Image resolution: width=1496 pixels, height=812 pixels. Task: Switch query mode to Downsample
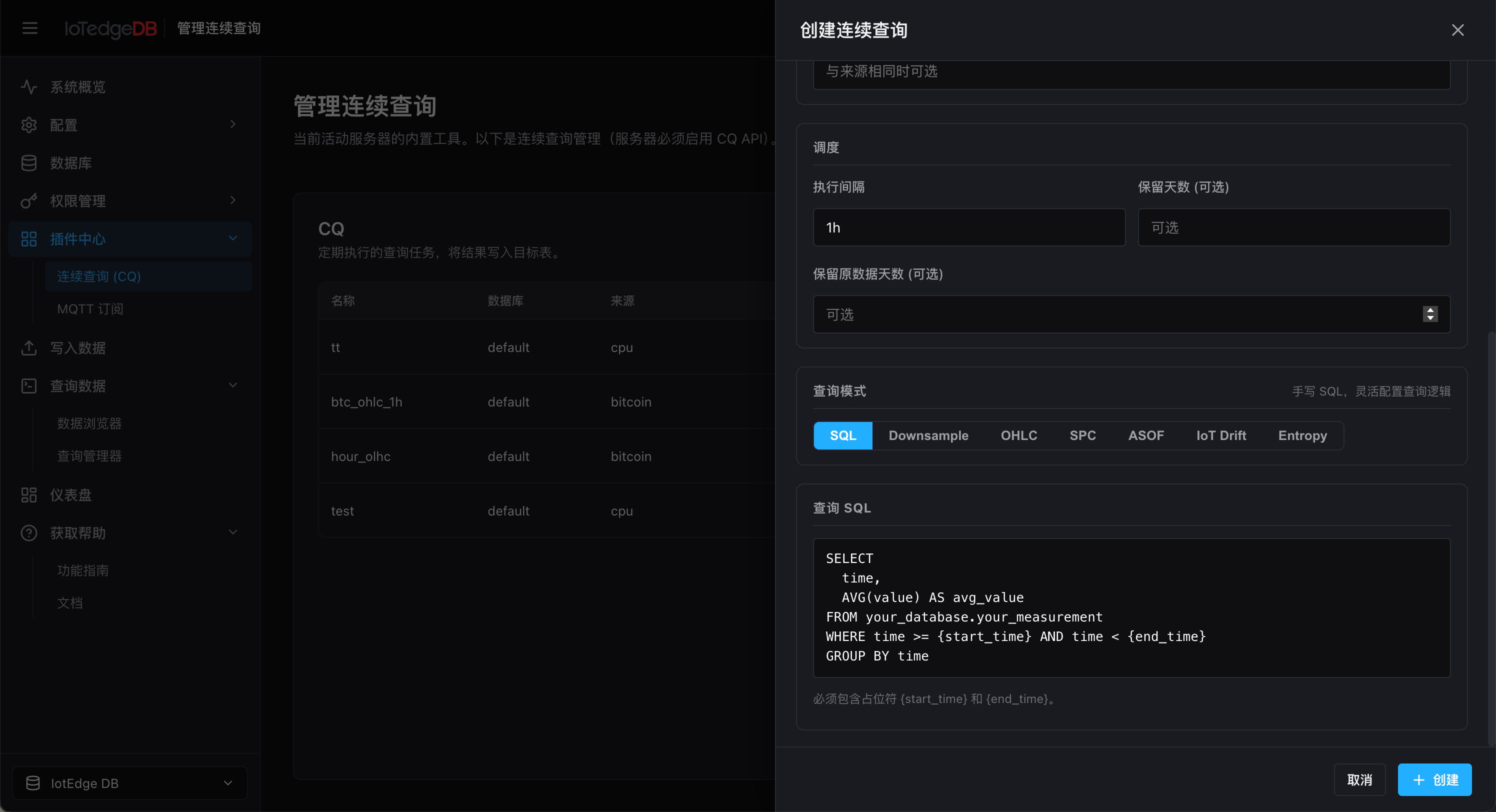[928, 435]
